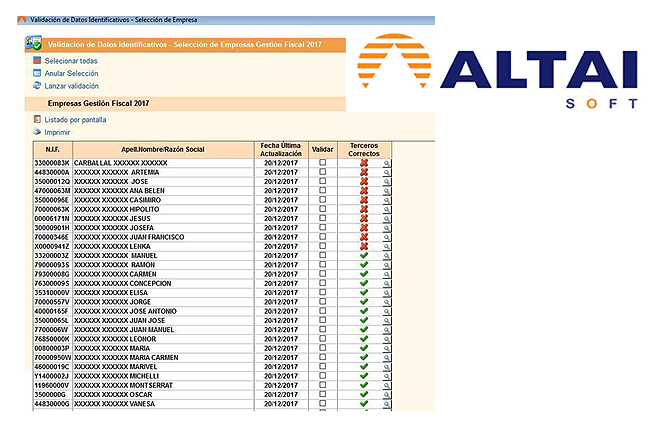Click red cross status for 35000012Q row
This screenshot has width=660, height=425.
364,181
